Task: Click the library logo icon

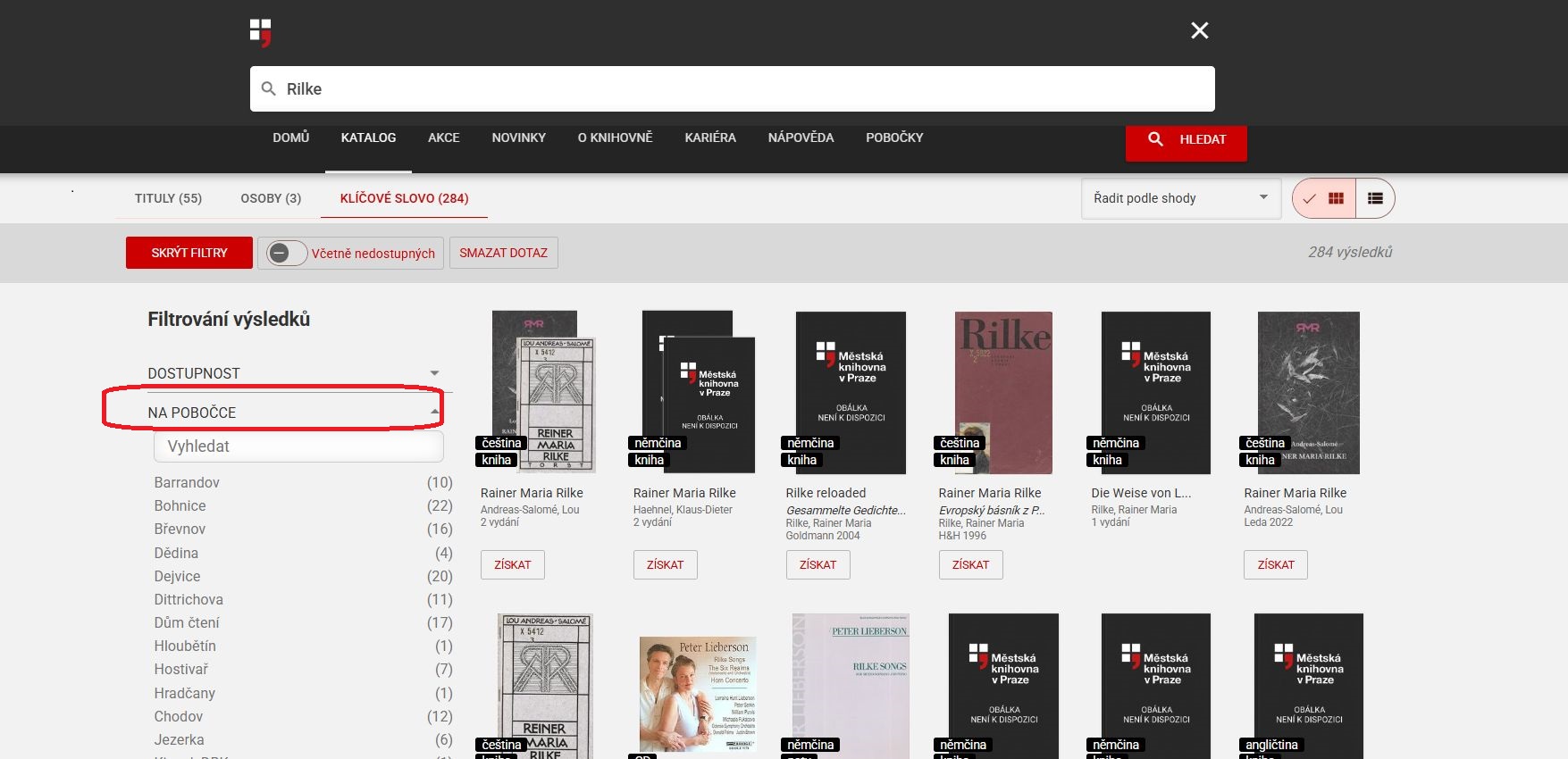Action: [x=260, y=32]
